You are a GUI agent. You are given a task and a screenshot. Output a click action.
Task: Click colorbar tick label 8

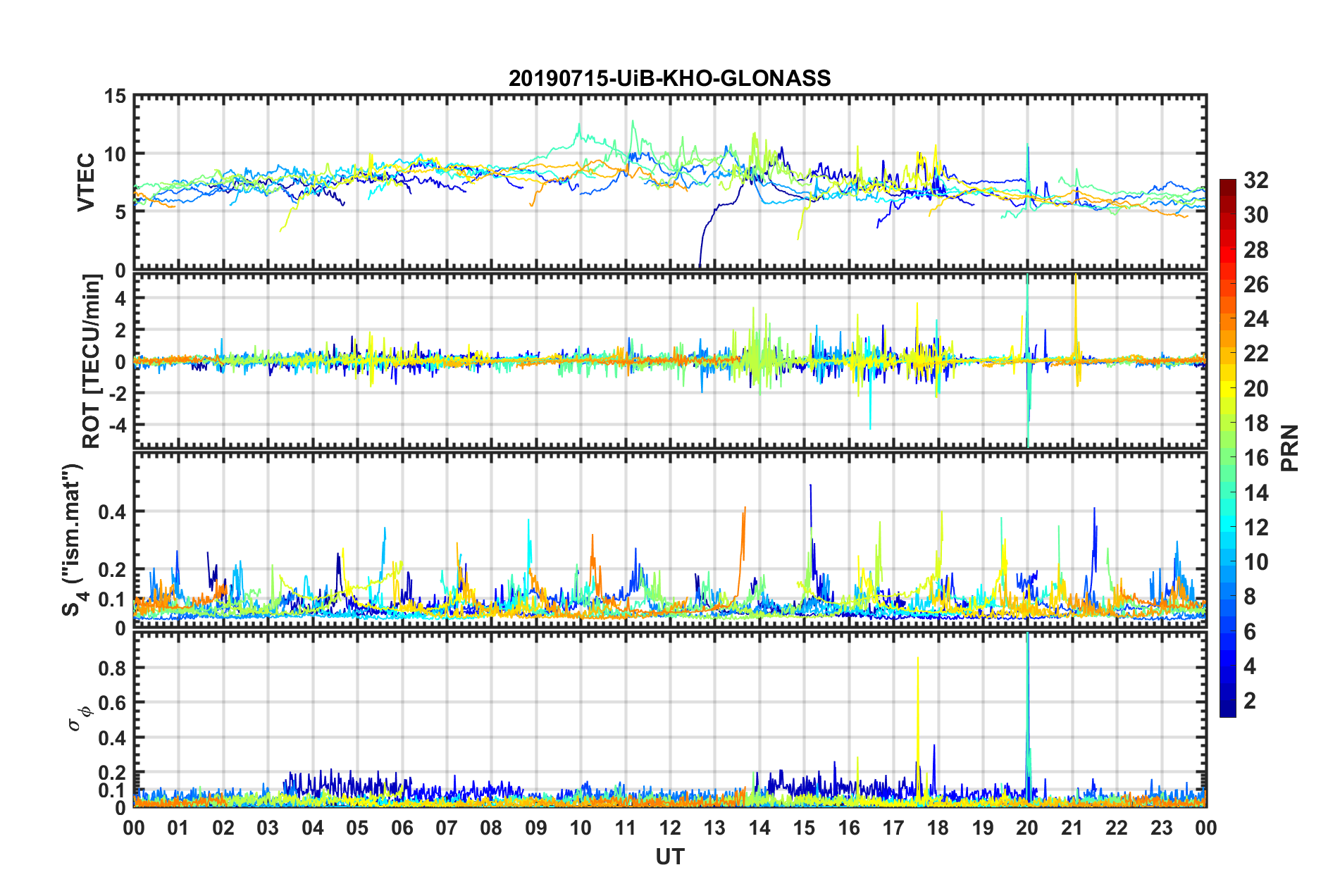1250,597
